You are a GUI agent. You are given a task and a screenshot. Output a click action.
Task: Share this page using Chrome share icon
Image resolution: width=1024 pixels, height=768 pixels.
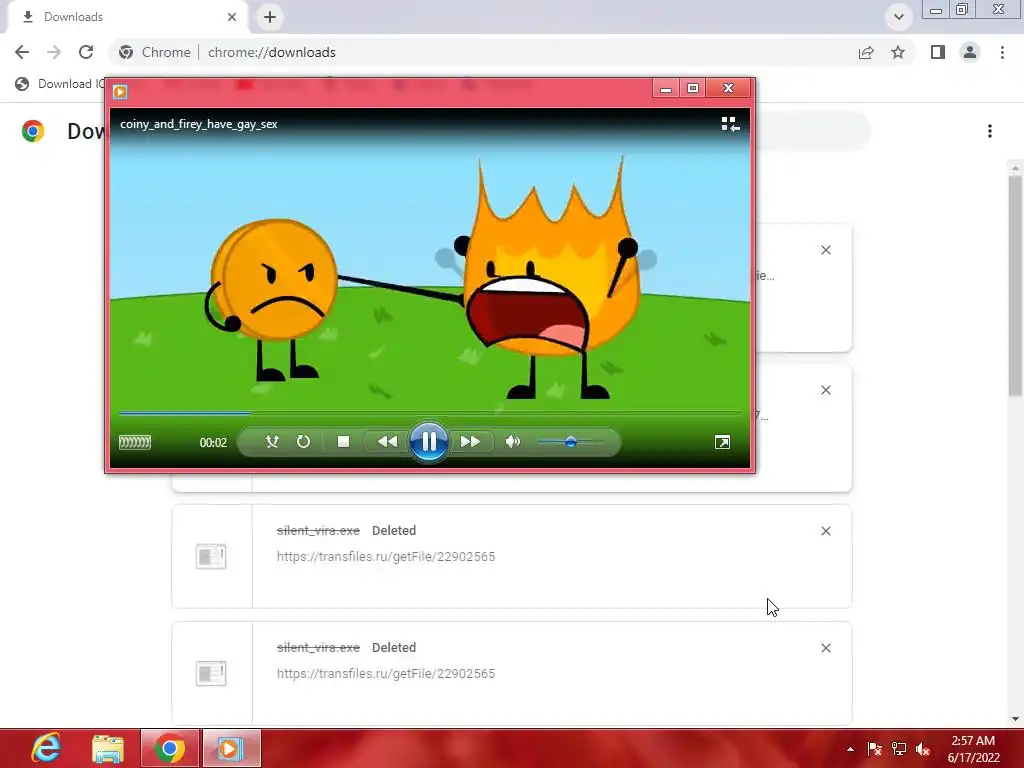pos(866,52)
